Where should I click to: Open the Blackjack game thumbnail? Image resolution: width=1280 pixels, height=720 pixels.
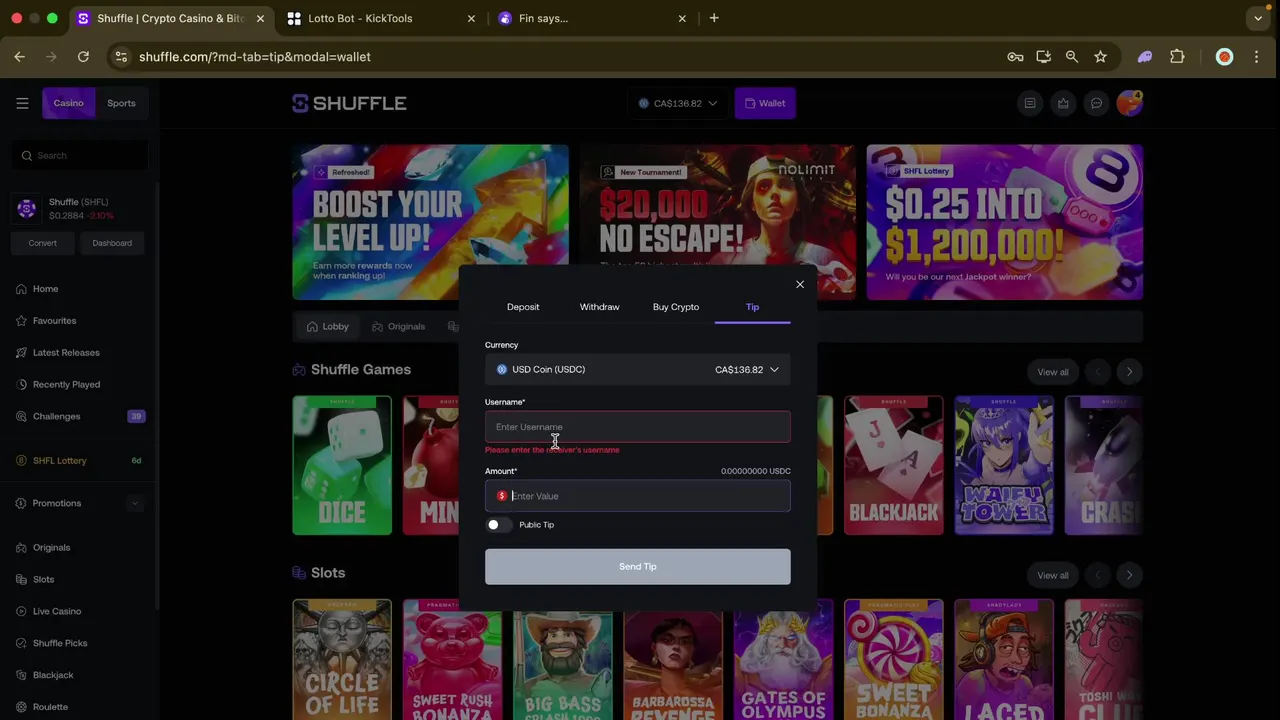pyautogui.click(x=893, y=465)
